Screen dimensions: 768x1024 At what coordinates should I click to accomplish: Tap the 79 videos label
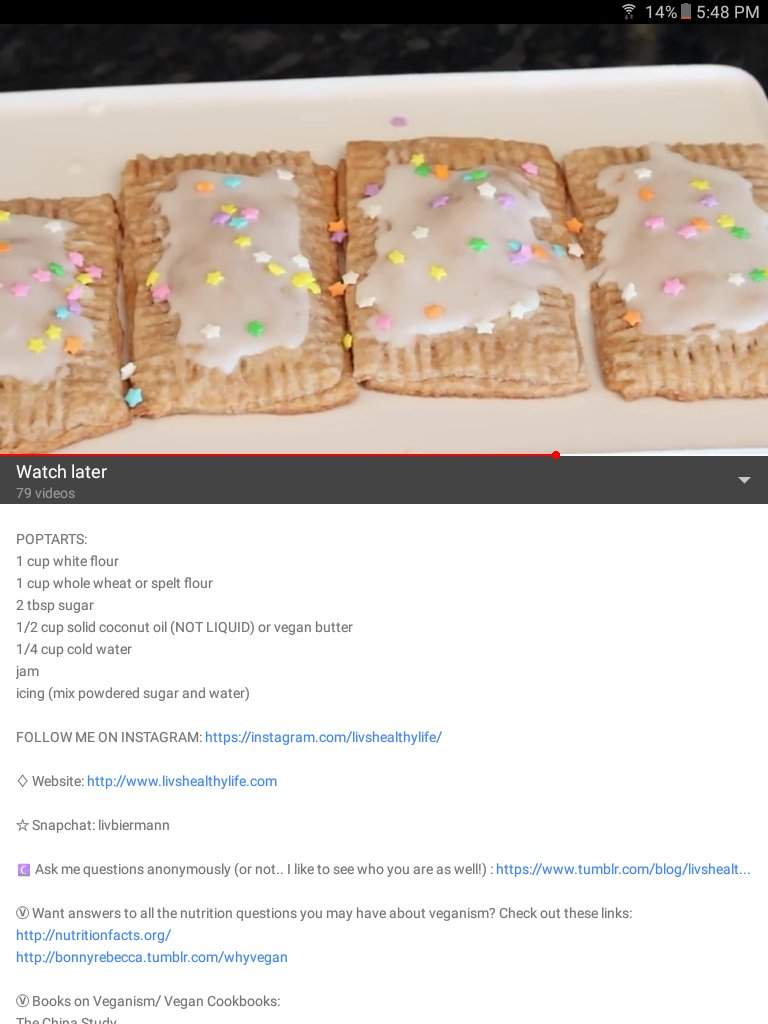(46, 493)
